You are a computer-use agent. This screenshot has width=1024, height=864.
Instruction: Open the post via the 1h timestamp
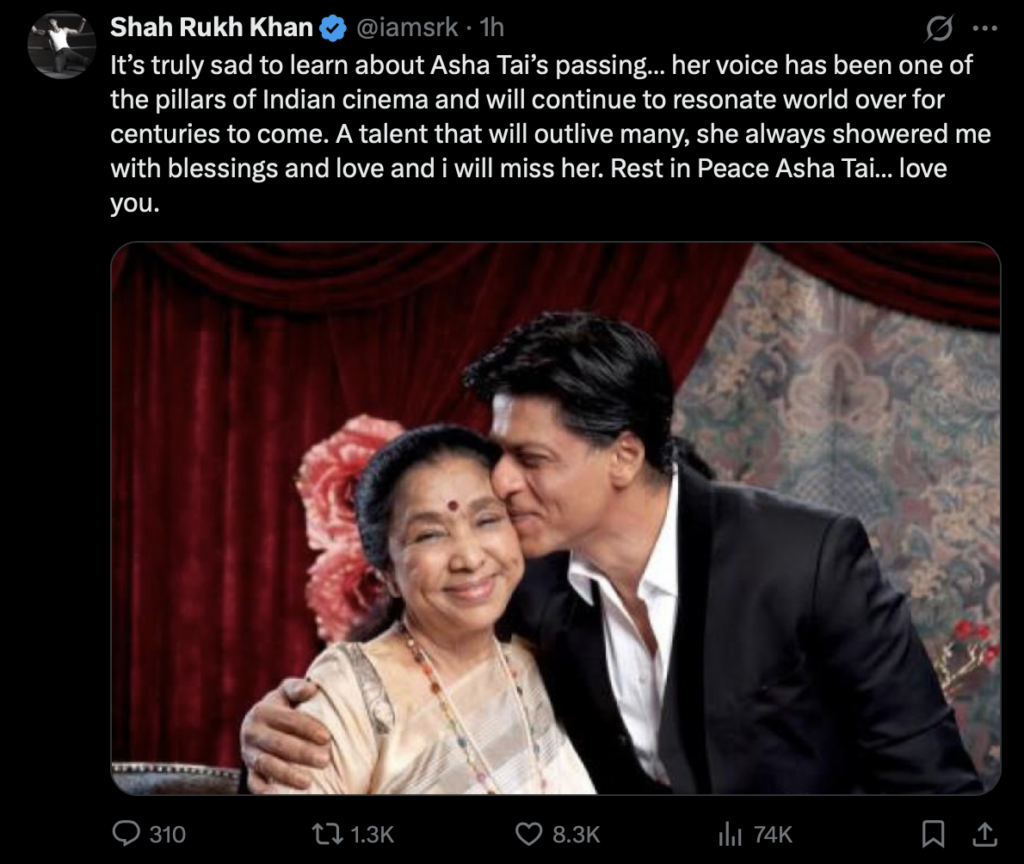click(492, 29)
